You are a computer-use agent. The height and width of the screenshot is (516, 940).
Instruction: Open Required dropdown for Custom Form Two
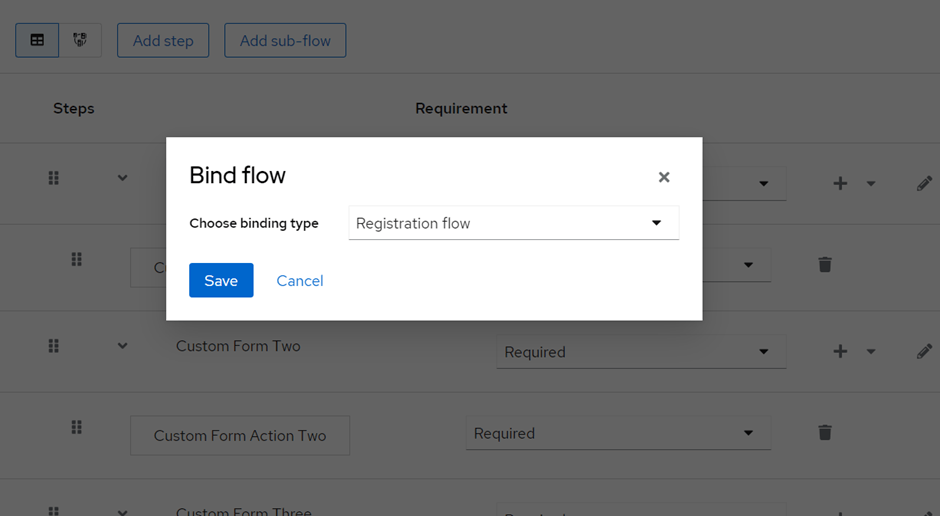(641, 352)
